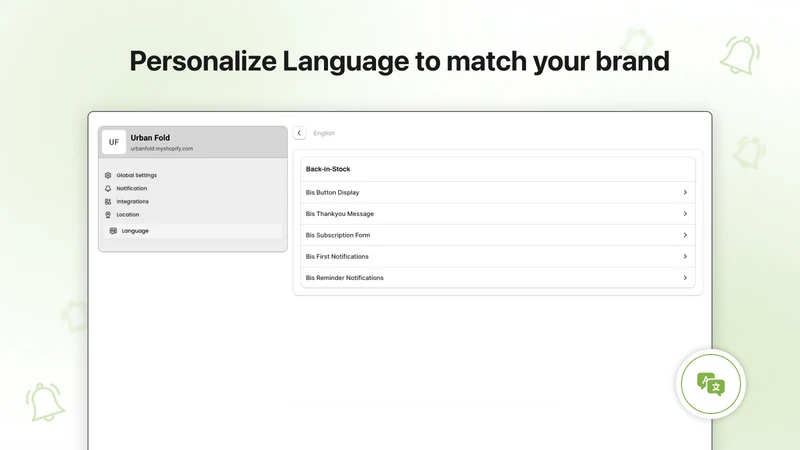
Task: Expand Bis Thankyou Message chevron
Action: click(x=685, y=214)
